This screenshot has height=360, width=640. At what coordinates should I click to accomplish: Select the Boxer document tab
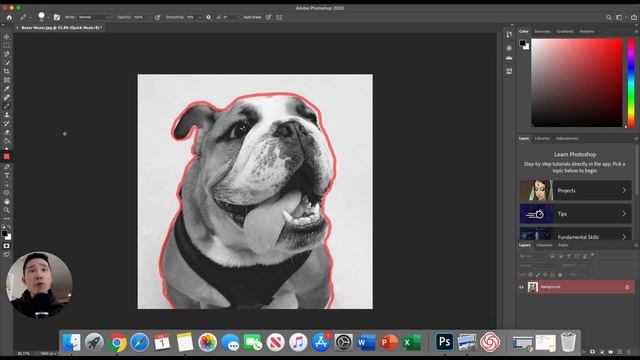coord(60,28)
